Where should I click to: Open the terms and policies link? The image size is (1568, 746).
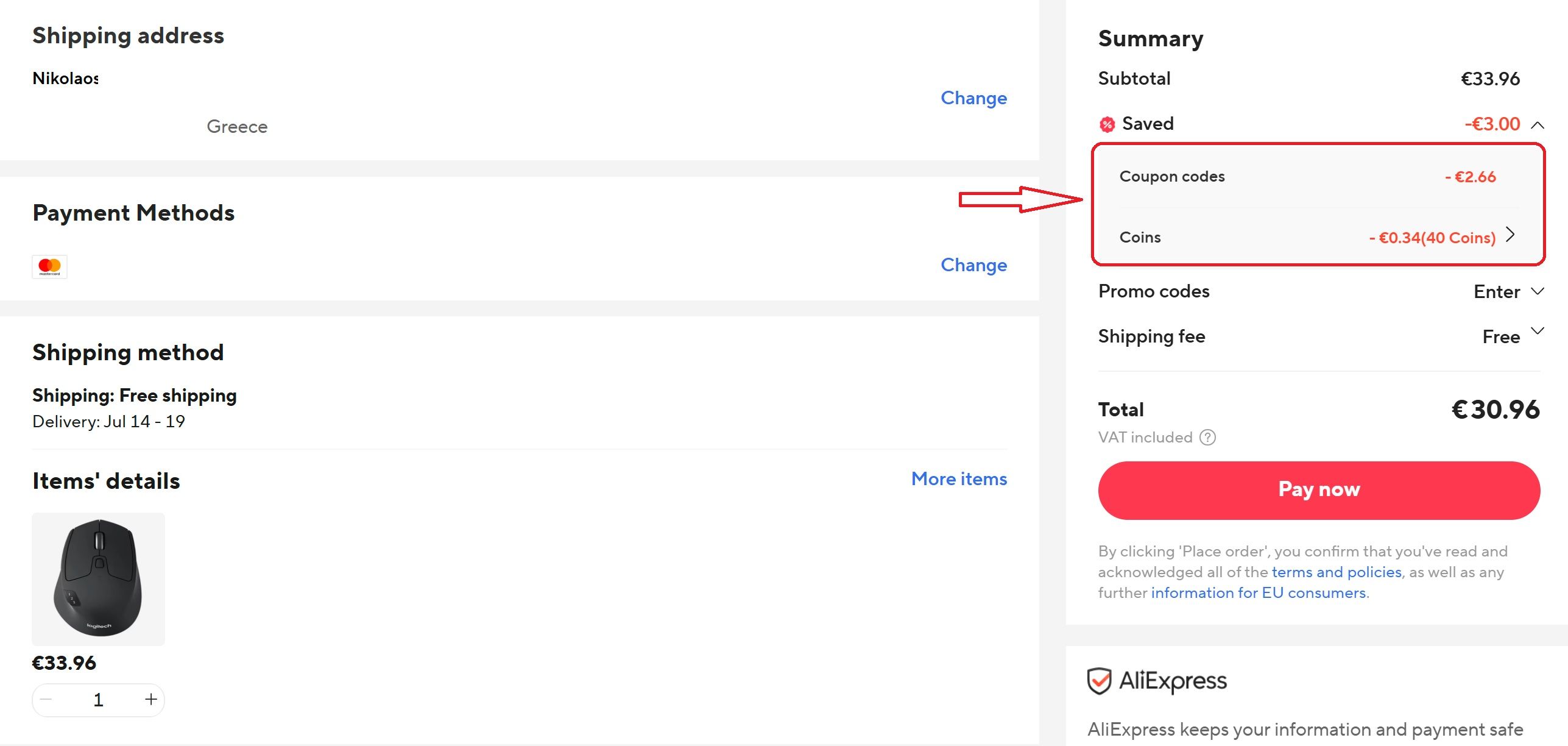point(1337,572)
